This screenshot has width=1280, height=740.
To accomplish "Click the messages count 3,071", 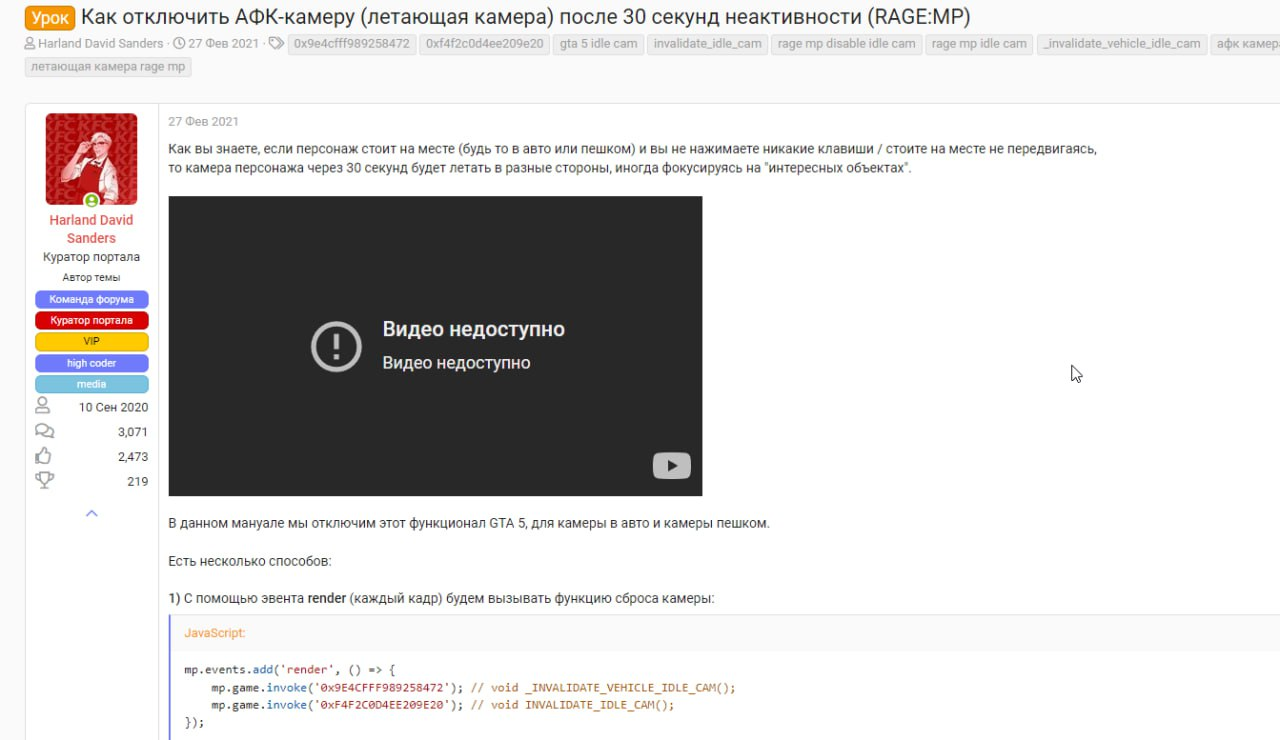I will point(132,432).
